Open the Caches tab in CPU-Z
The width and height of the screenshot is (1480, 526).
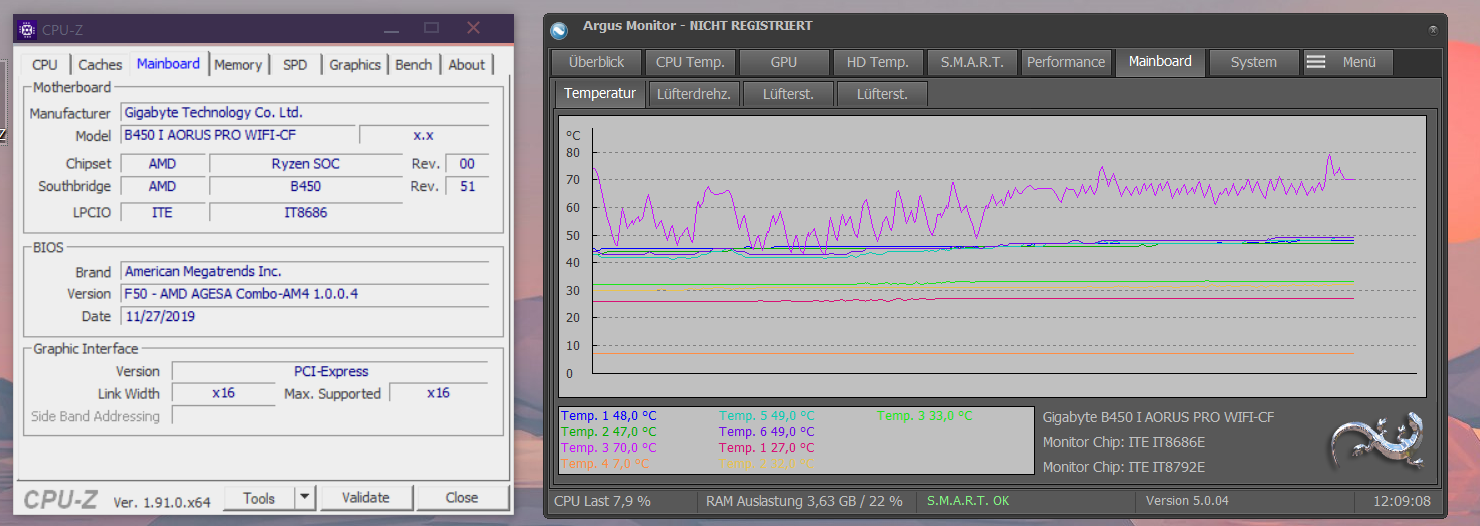point(100,64)
